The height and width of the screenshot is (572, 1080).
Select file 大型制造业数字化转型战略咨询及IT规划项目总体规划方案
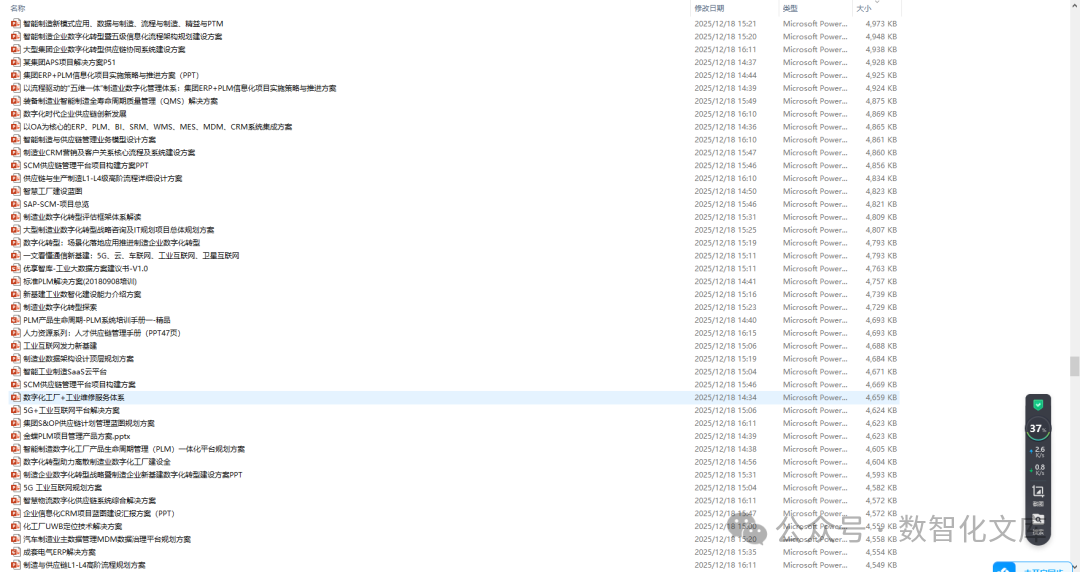(118, 230)
